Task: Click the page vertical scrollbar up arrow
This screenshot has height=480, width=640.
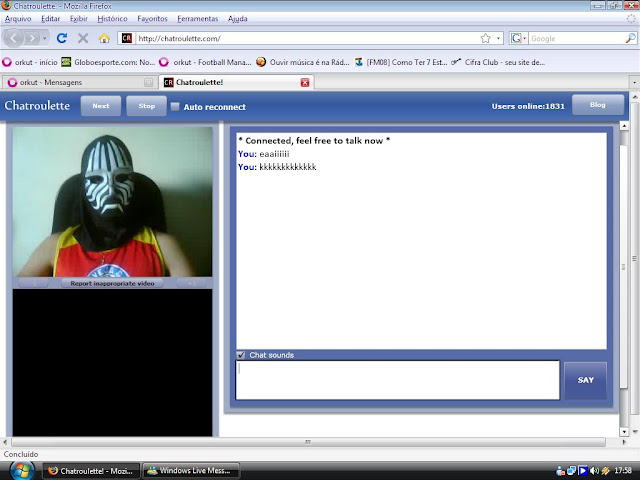Action: pos(635,97)
